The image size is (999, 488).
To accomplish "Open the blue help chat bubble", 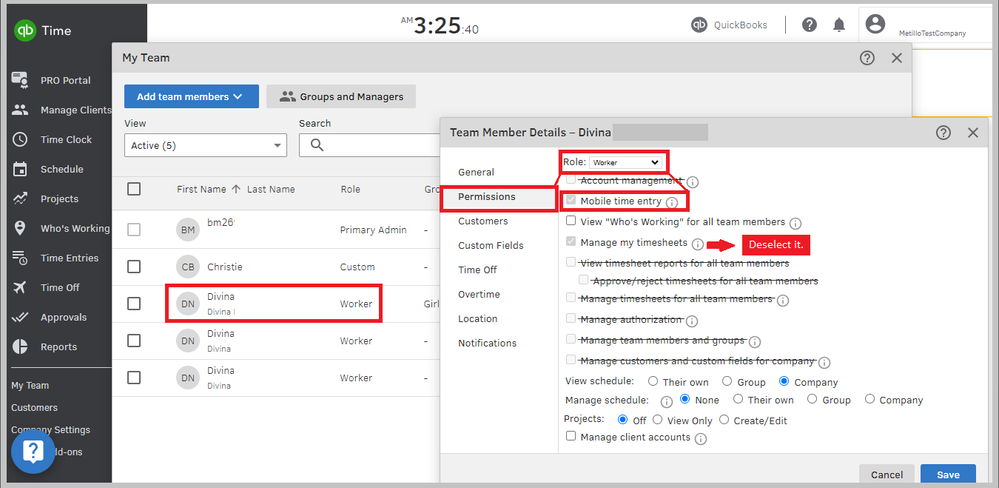I will (32, 451).
